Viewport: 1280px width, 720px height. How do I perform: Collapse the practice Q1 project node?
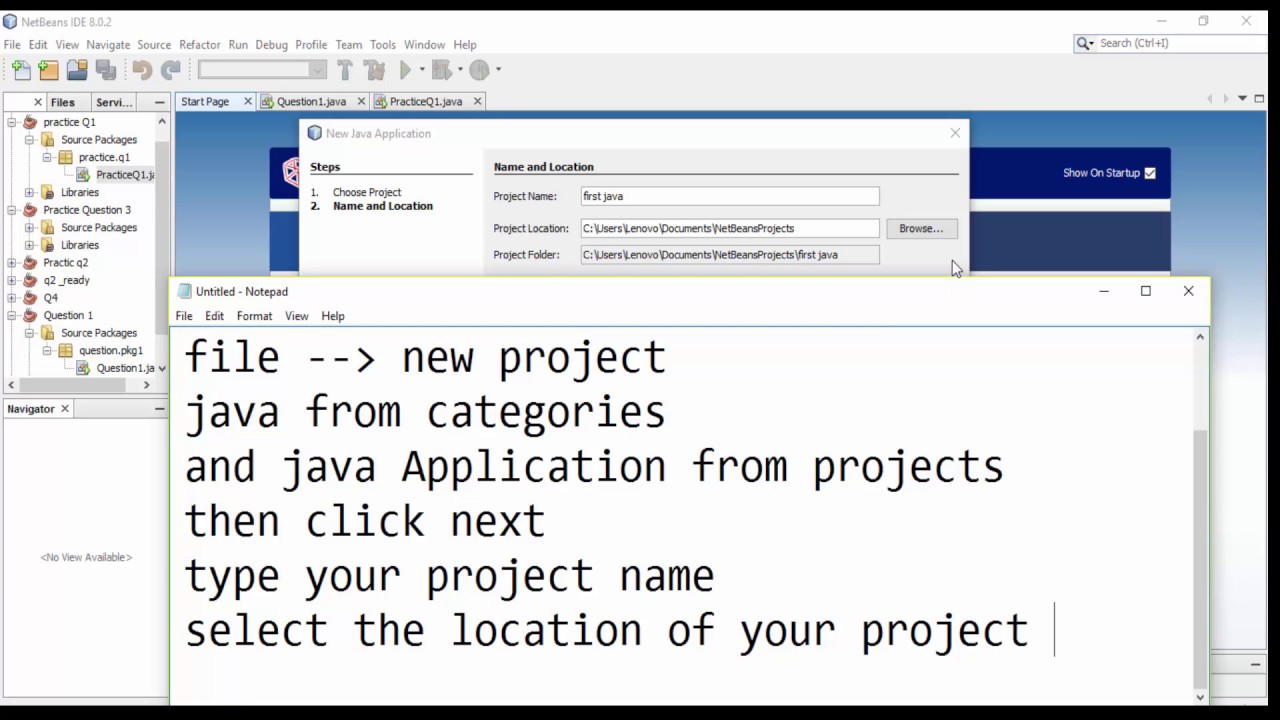point(12,122)
